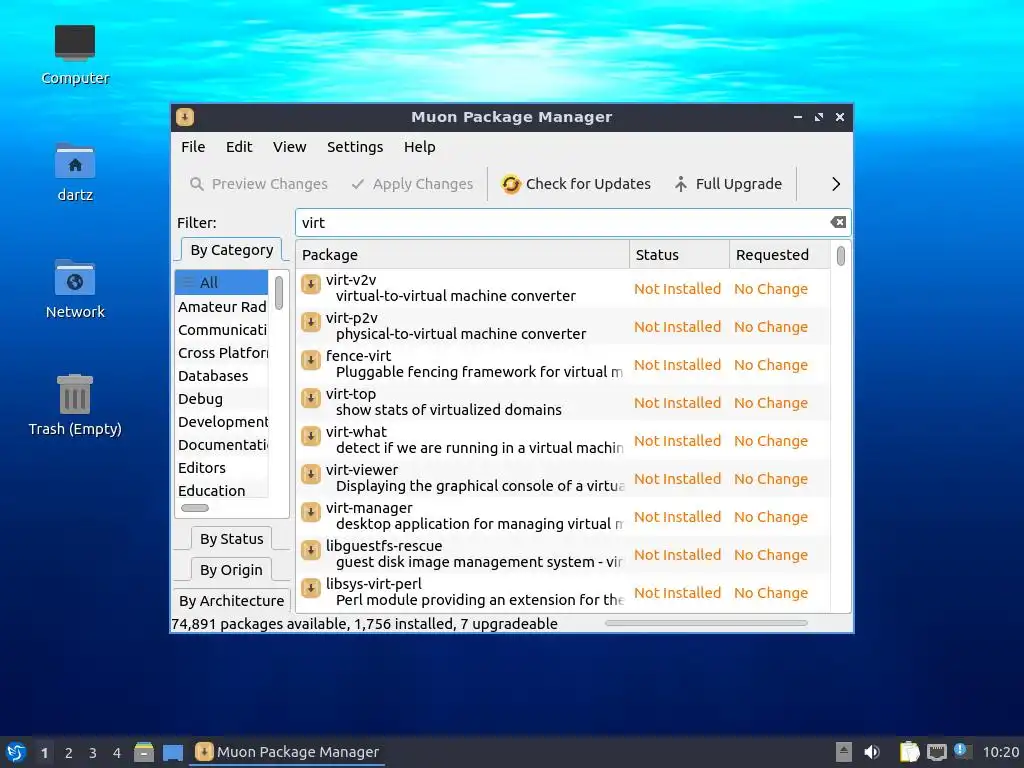Click the package list vertical scrollbar
Viewport: 1024px width, 768px height.
click(840, 255)
